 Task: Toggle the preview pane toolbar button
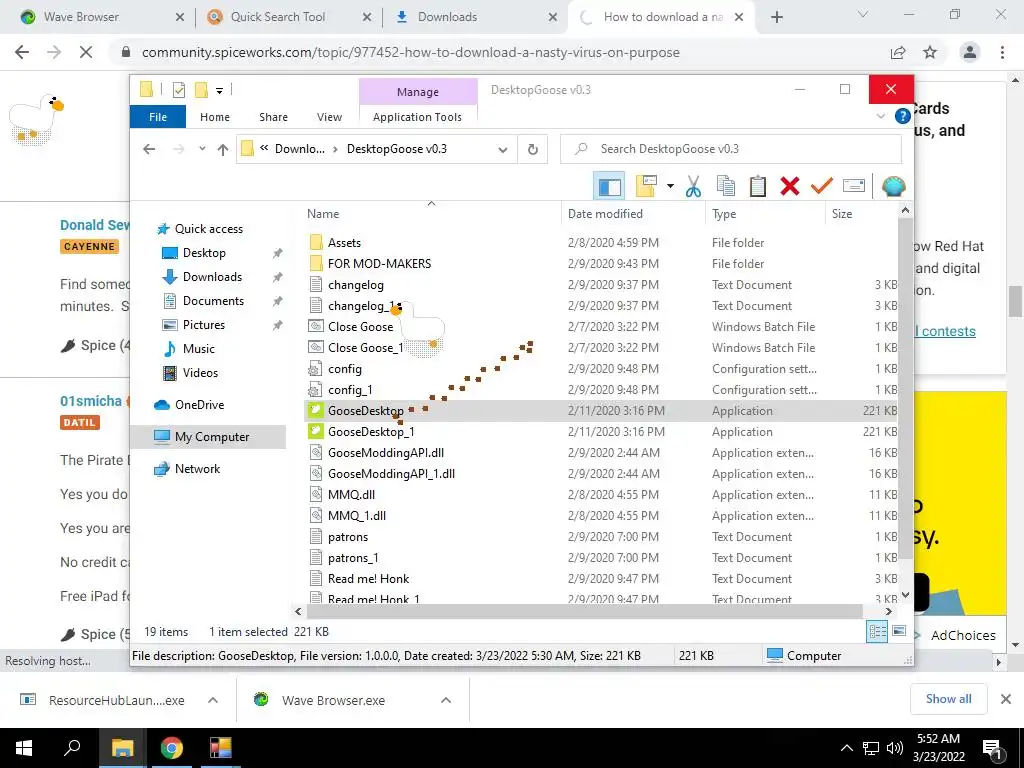[x=609, y=187]
